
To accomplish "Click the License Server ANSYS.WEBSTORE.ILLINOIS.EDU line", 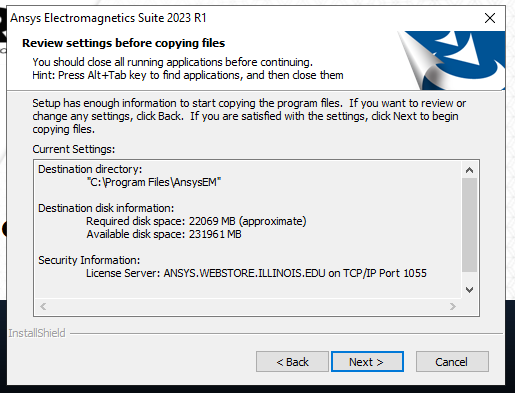I will point(256,273).
